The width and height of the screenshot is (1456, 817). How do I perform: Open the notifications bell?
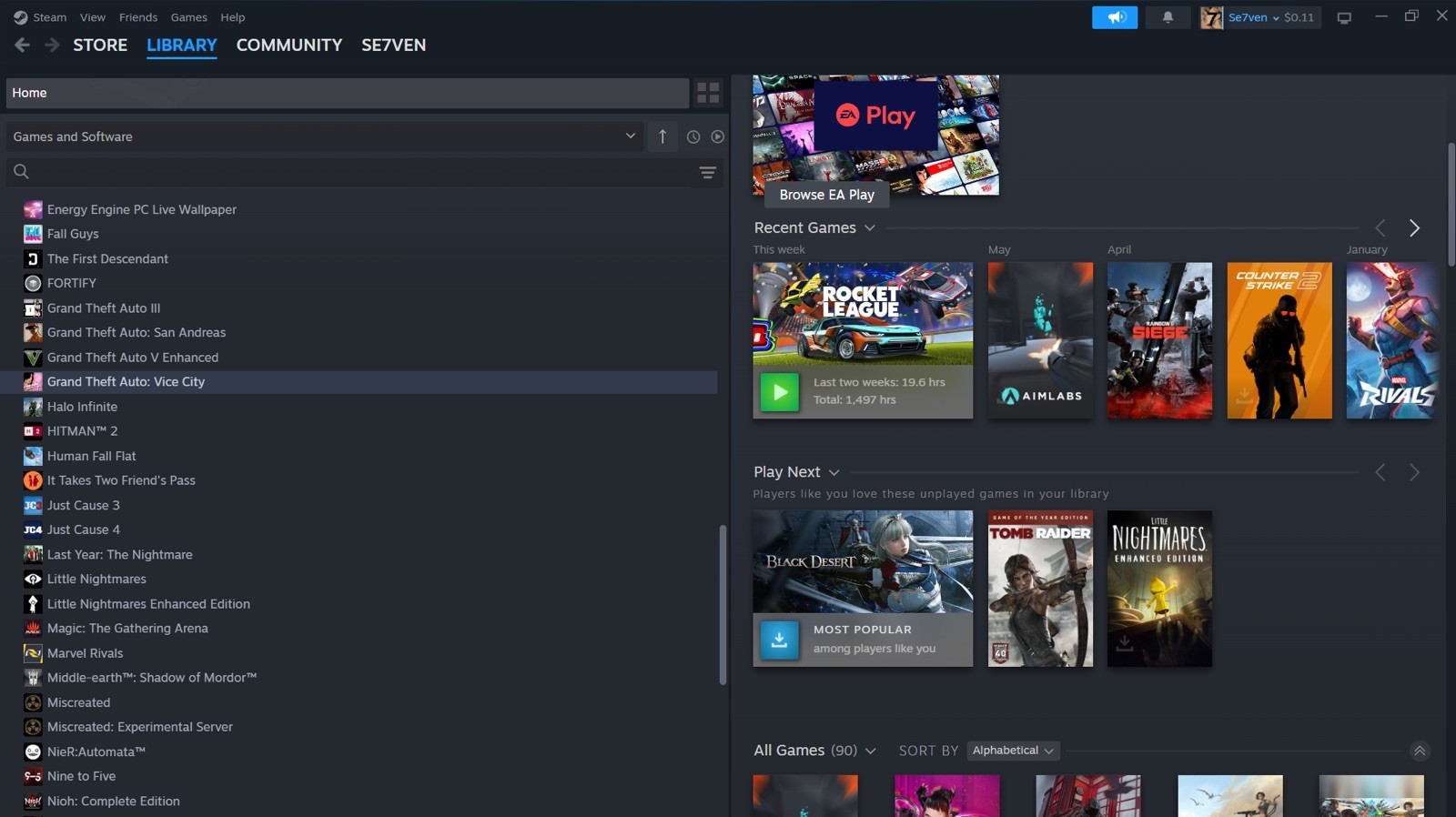[x=1168, y=17]
